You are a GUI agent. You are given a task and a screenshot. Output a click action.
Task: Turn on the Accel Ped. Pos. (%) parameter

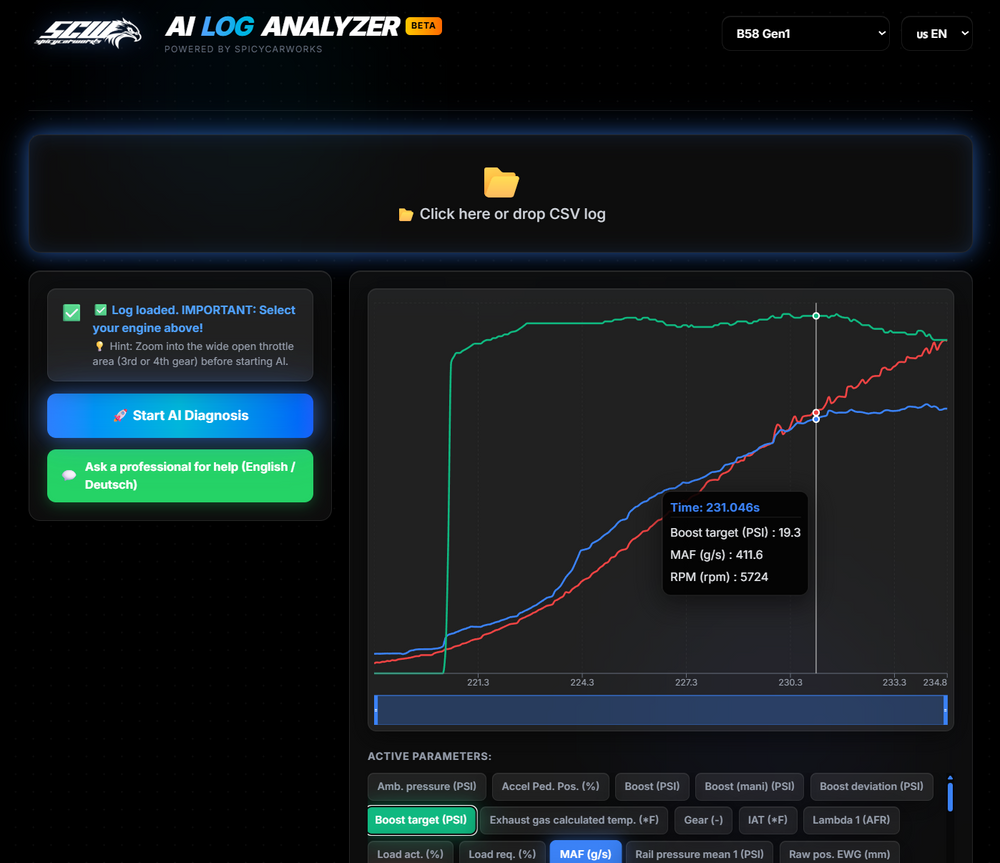point(550,787)
